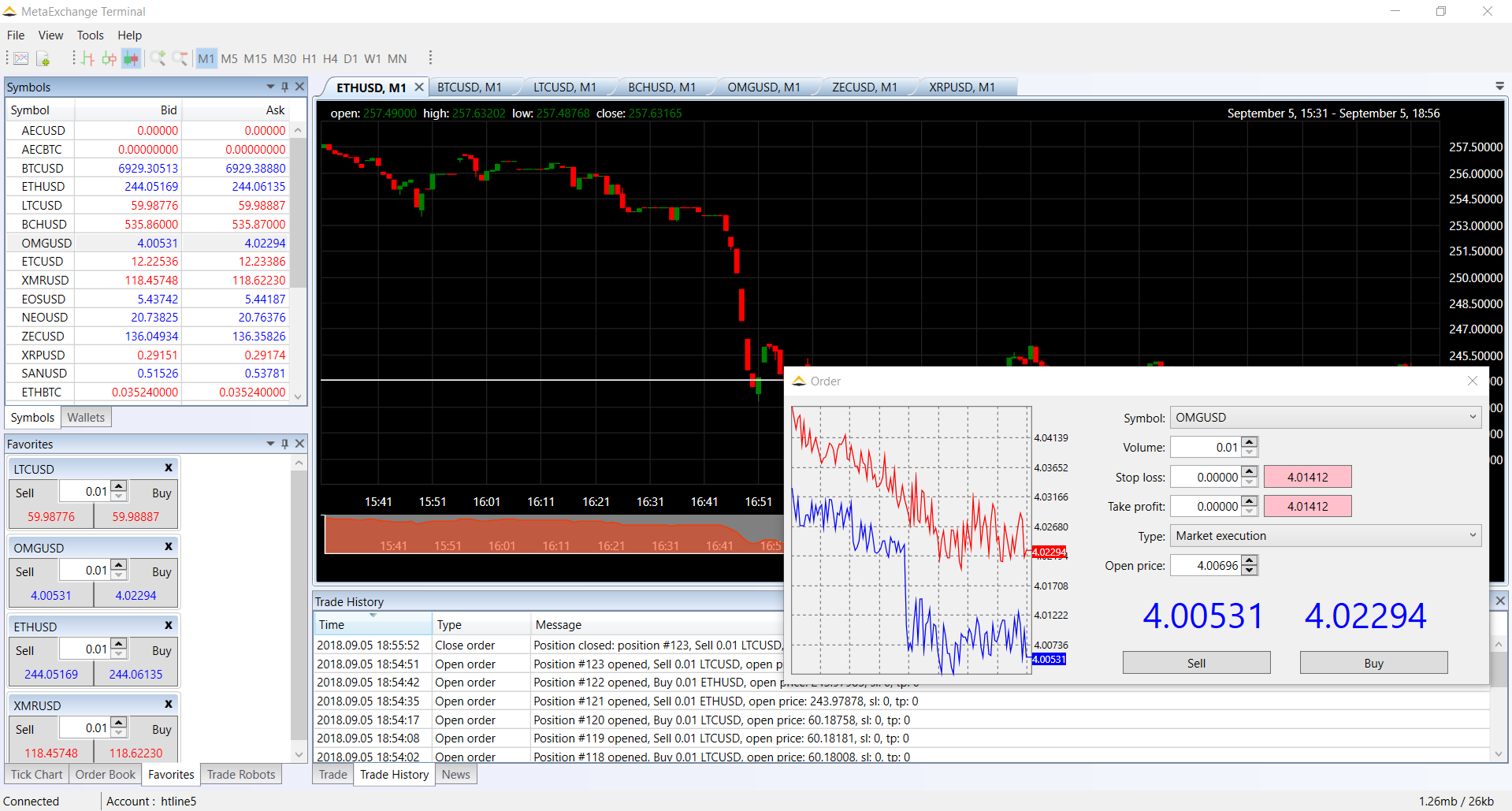
Task: Toggle the H1 timeframe
Action: (x=309, y=58)
